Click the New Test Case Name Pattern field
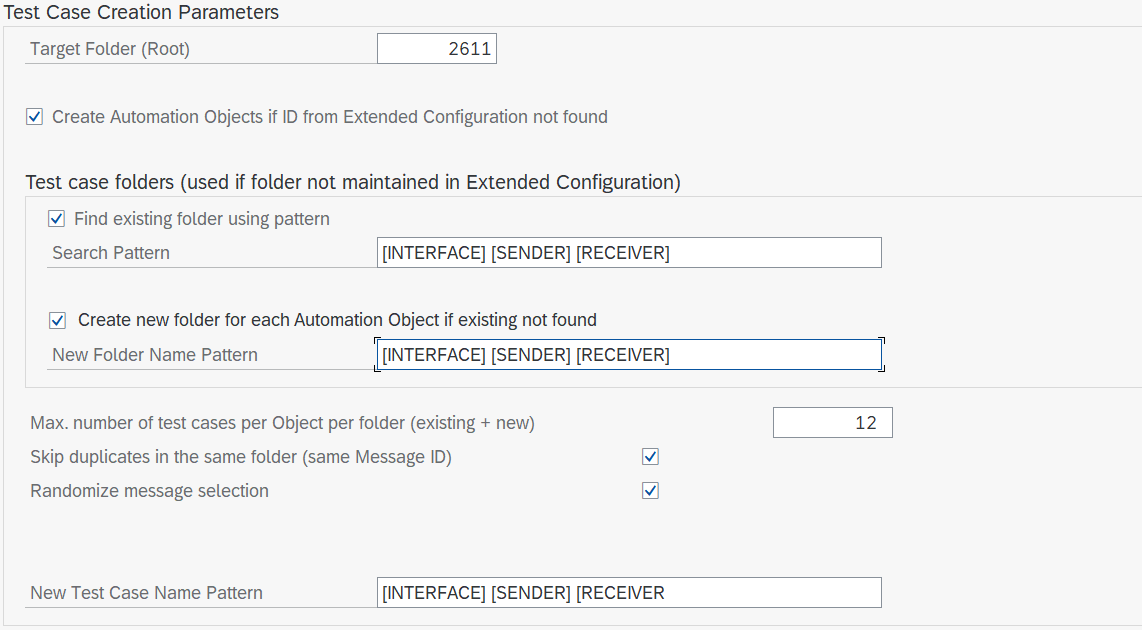Screen dimensions: 1142x630 click(630, 593)
